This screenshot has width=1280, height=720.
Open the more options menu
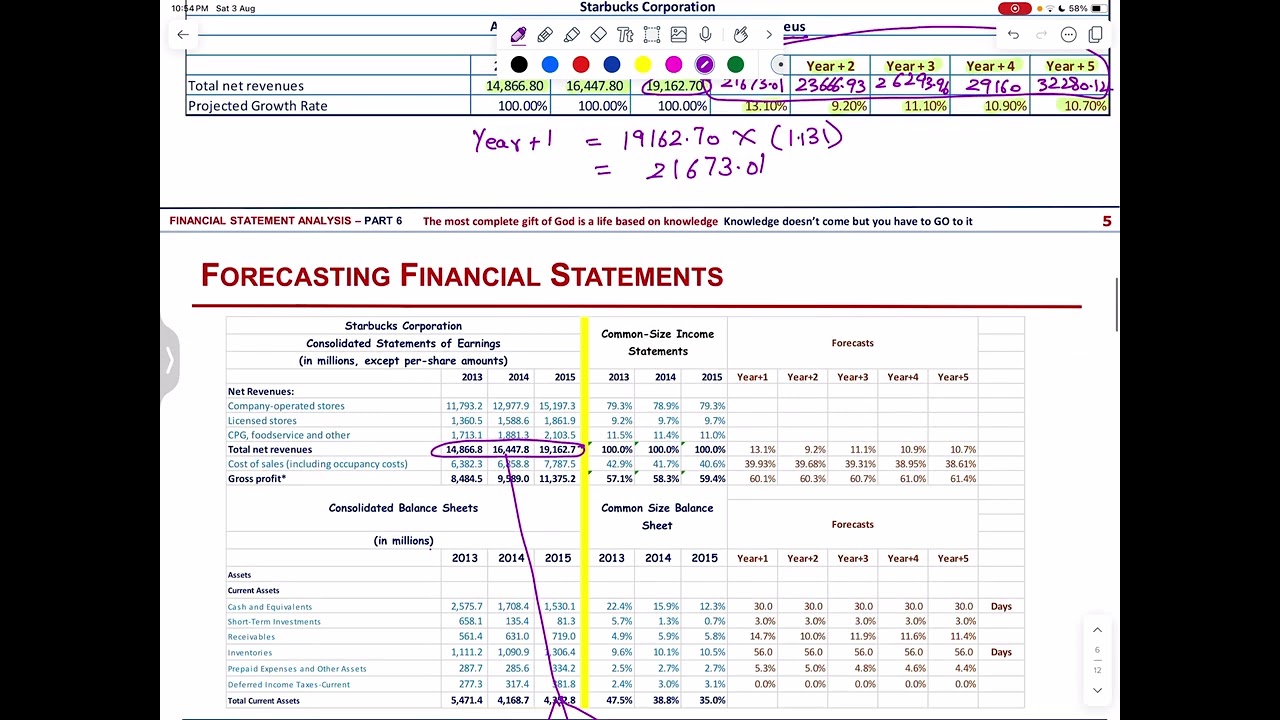point(1069,35)
